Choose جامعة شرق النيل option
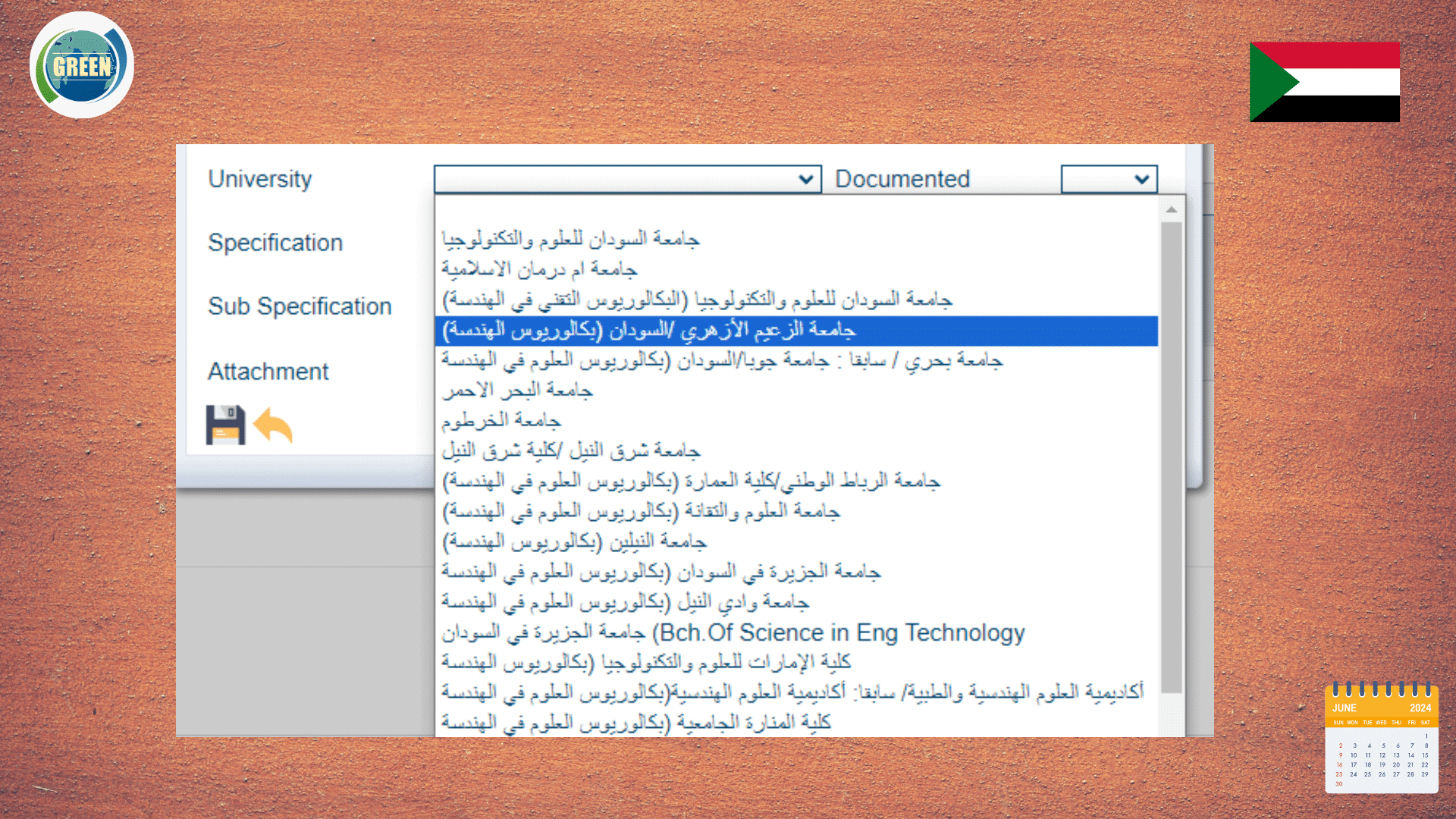The height and width of the screenshot is (819, 1456). click(x=570, y=451)
